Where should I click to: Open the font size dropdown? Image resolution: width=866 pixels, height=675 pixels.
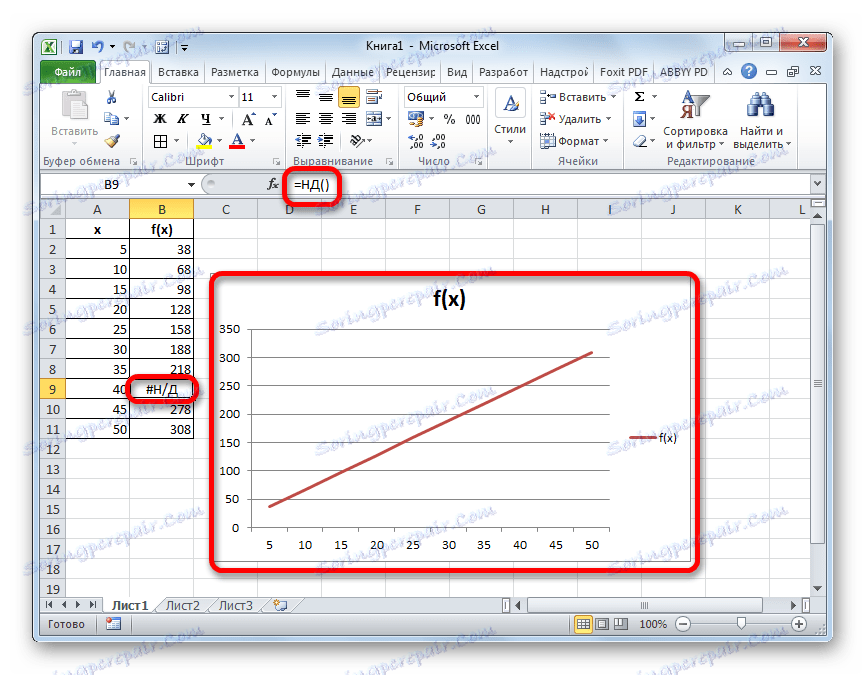(273, 97)
